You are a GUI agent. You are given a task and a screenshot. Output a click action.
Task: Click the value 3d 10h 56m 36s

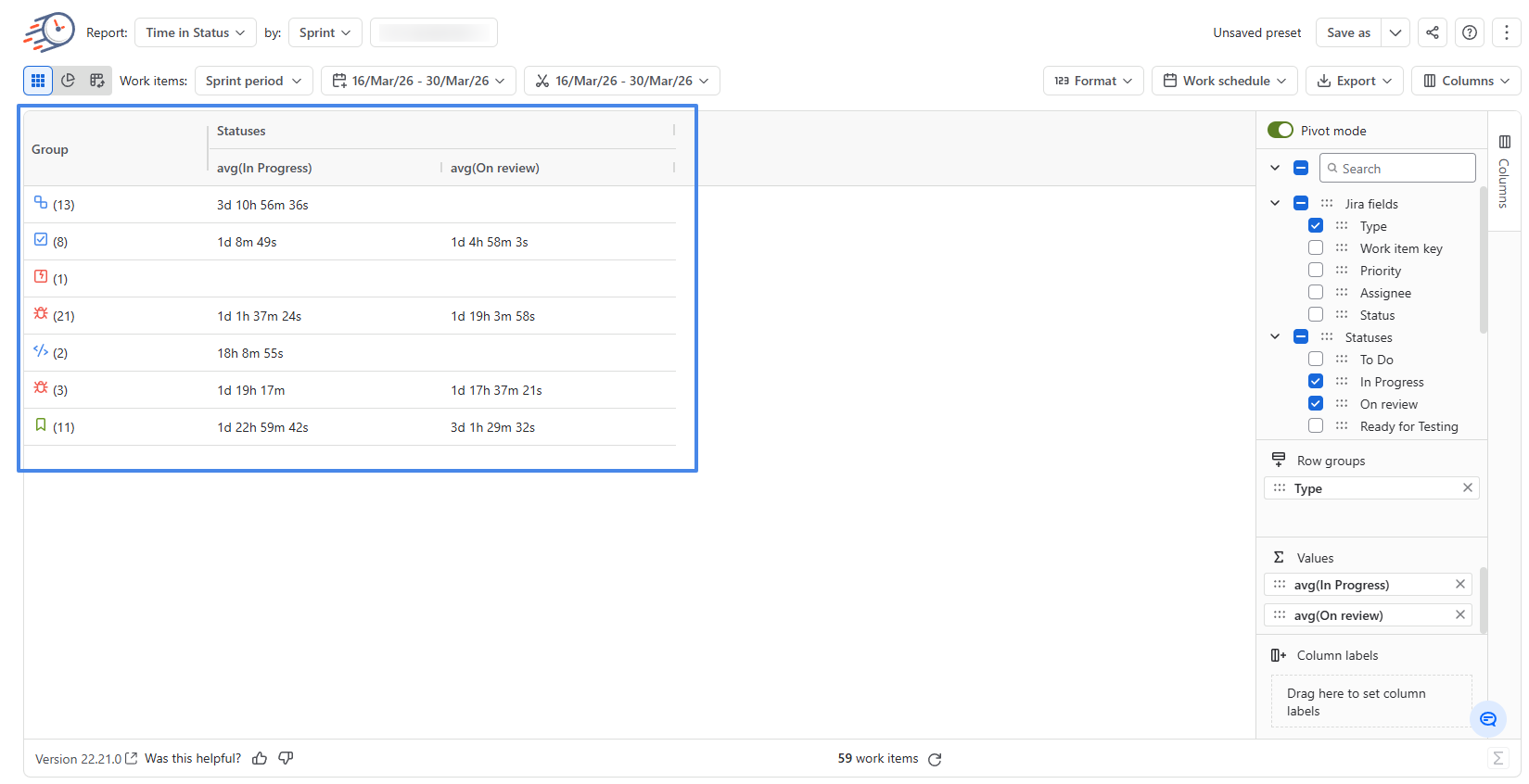(262, 205)
